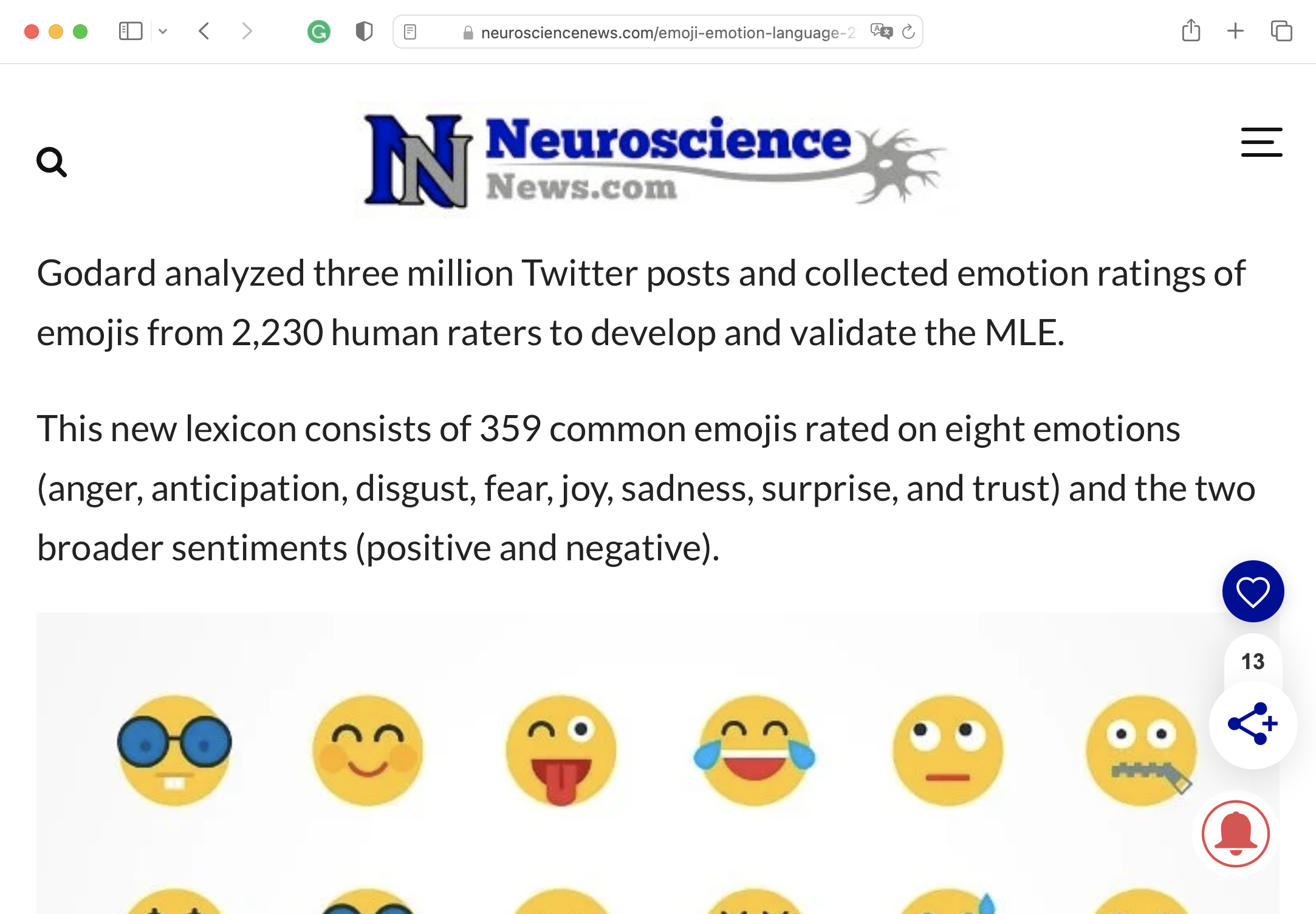
Task: Click the eye-rolling emoji
Action: click(948, 751)
